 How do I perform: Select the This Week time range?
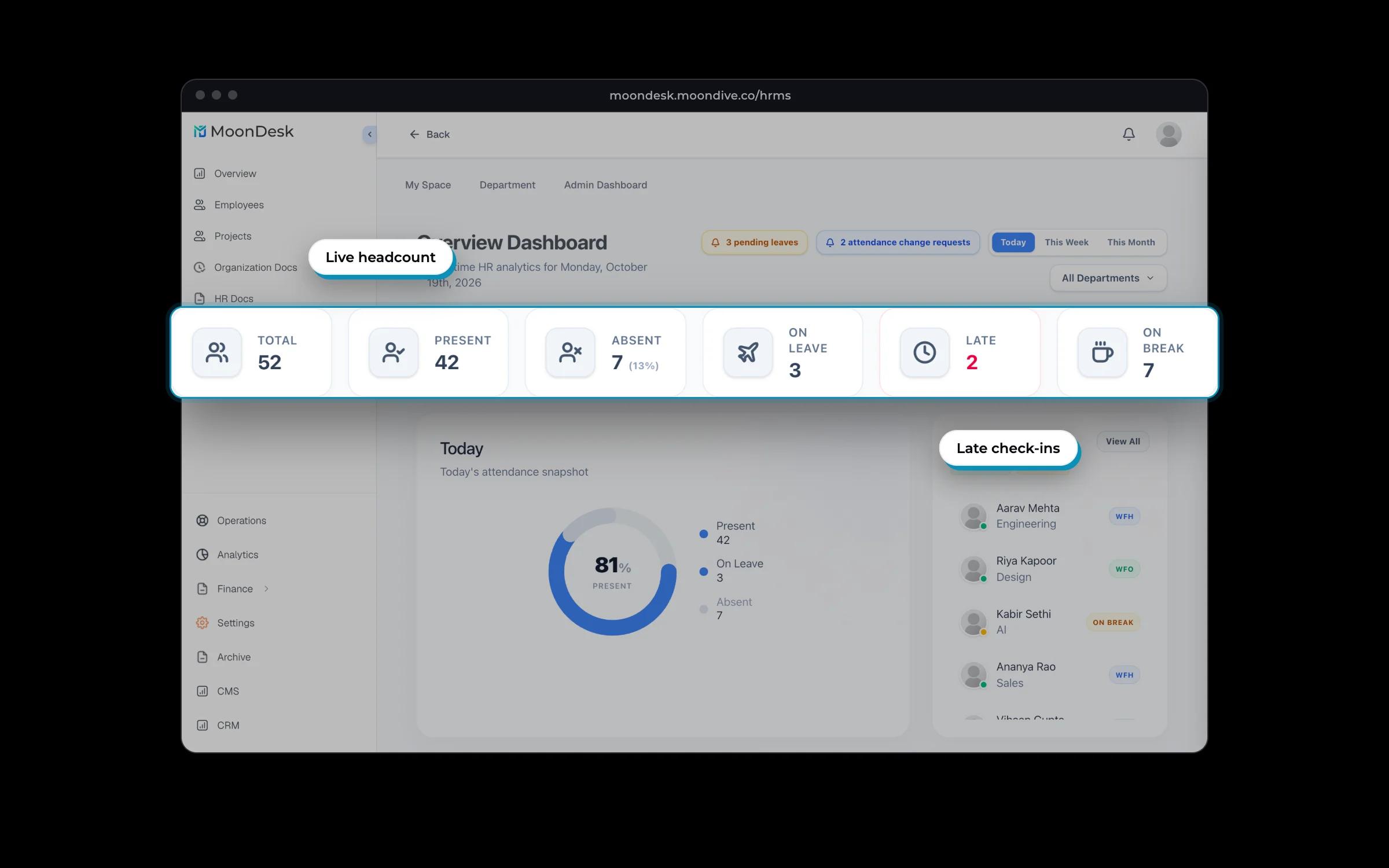click(1066, 242)
